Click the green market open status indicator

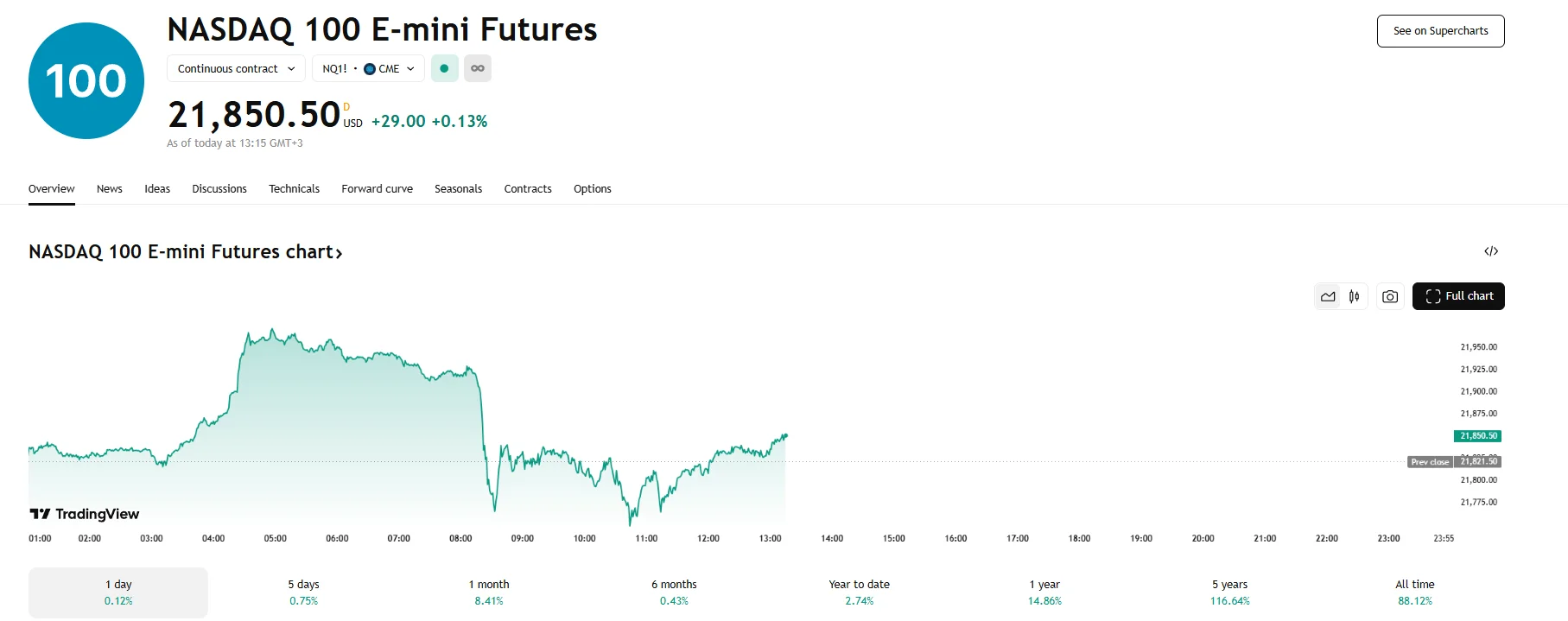tap(444, 68)
